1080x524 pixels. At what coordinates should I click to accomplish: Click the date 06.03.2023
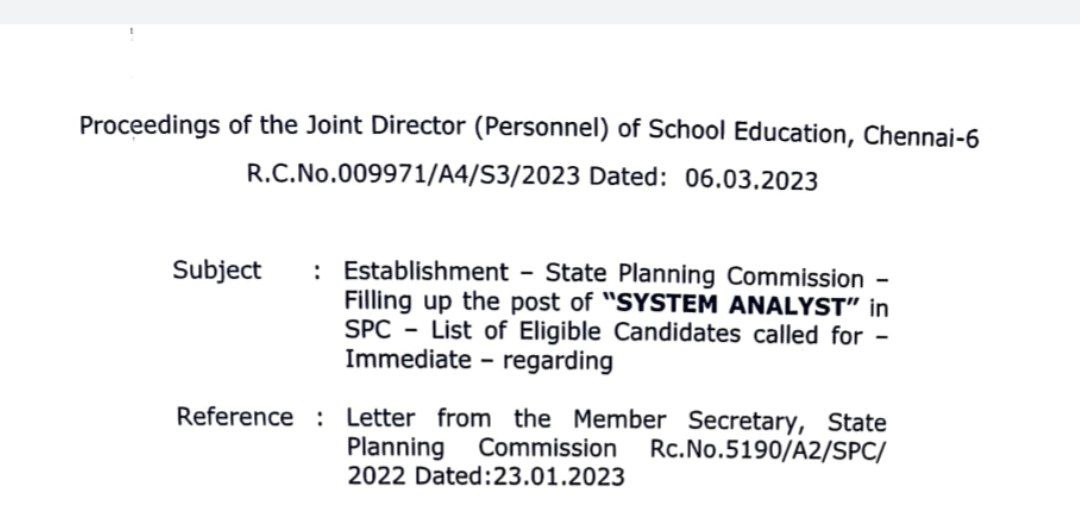[x=751, y=180]
